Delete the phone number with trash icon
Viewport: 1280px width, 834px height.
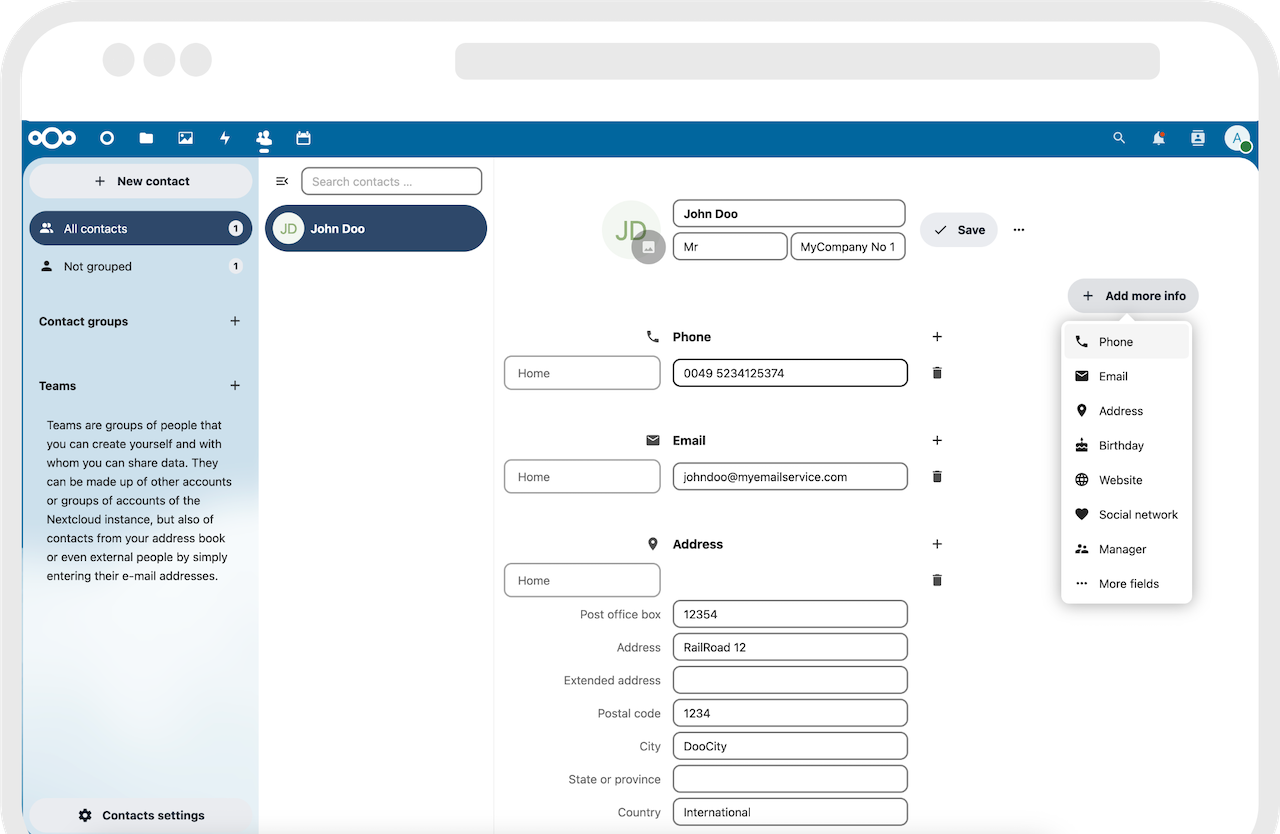click(937, 373)
